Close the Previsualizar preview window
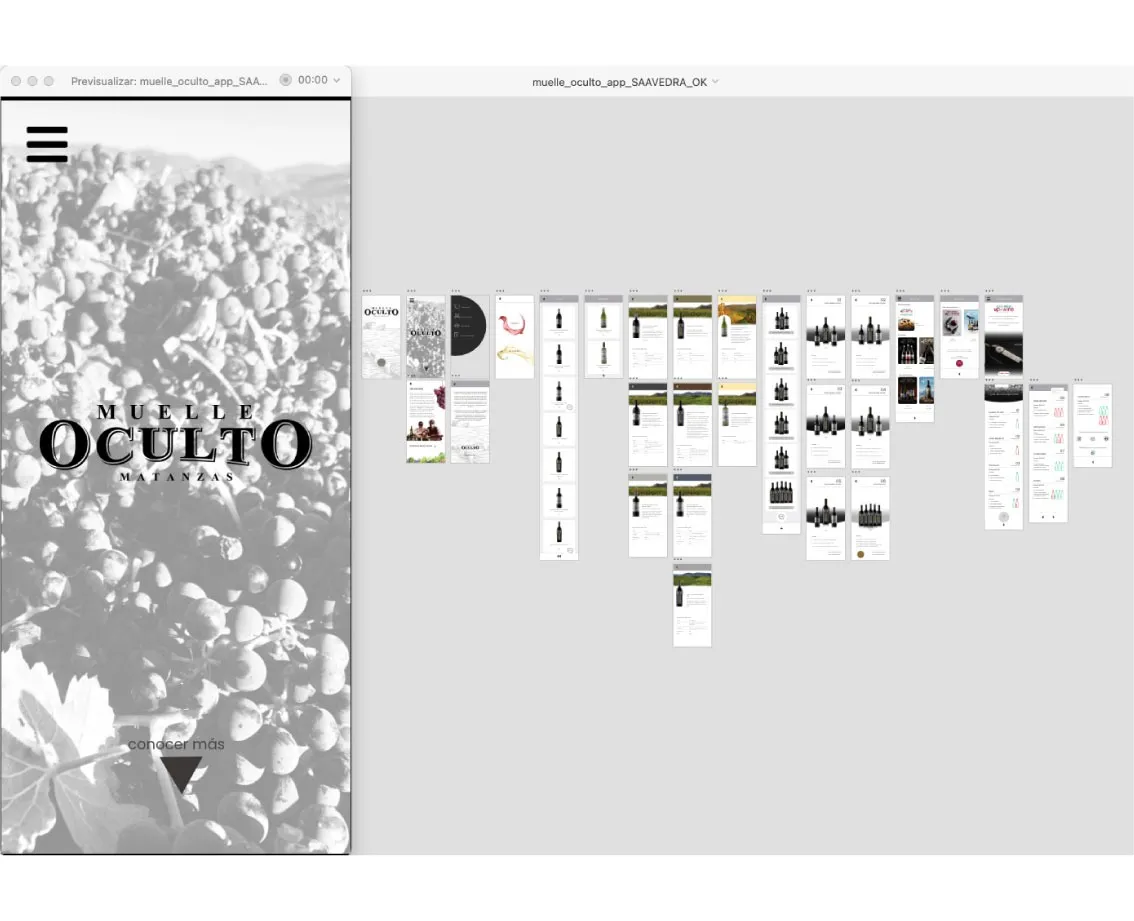 point(14,81)
